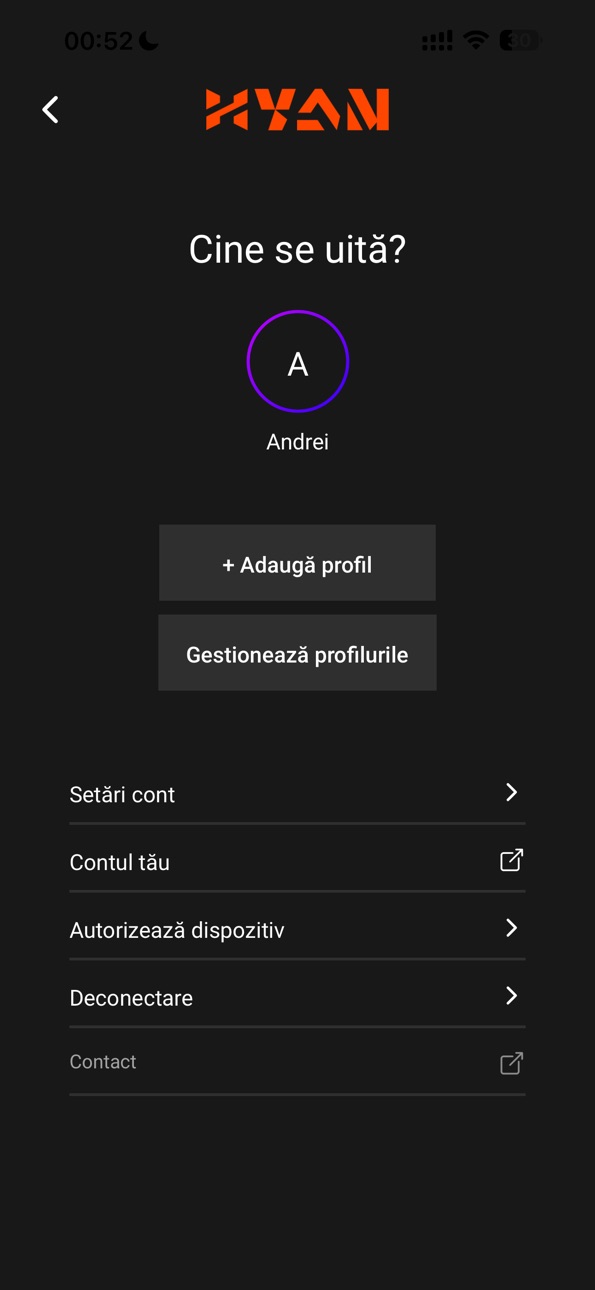Tap the back arrow icon
Image resolution: width=595 pixels, height=1290 pixels.
(x=51, y=110)
